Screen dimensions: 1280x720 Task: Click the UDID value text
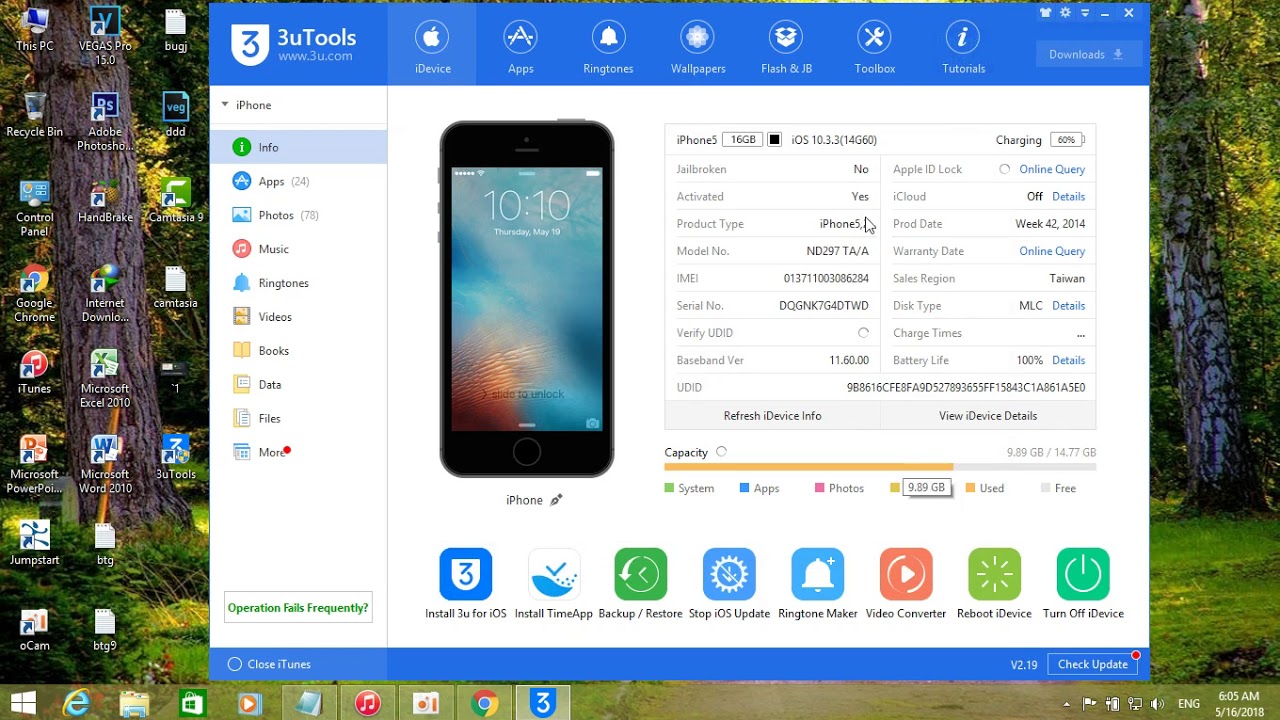pyautogui.click(x=966, y=387)
